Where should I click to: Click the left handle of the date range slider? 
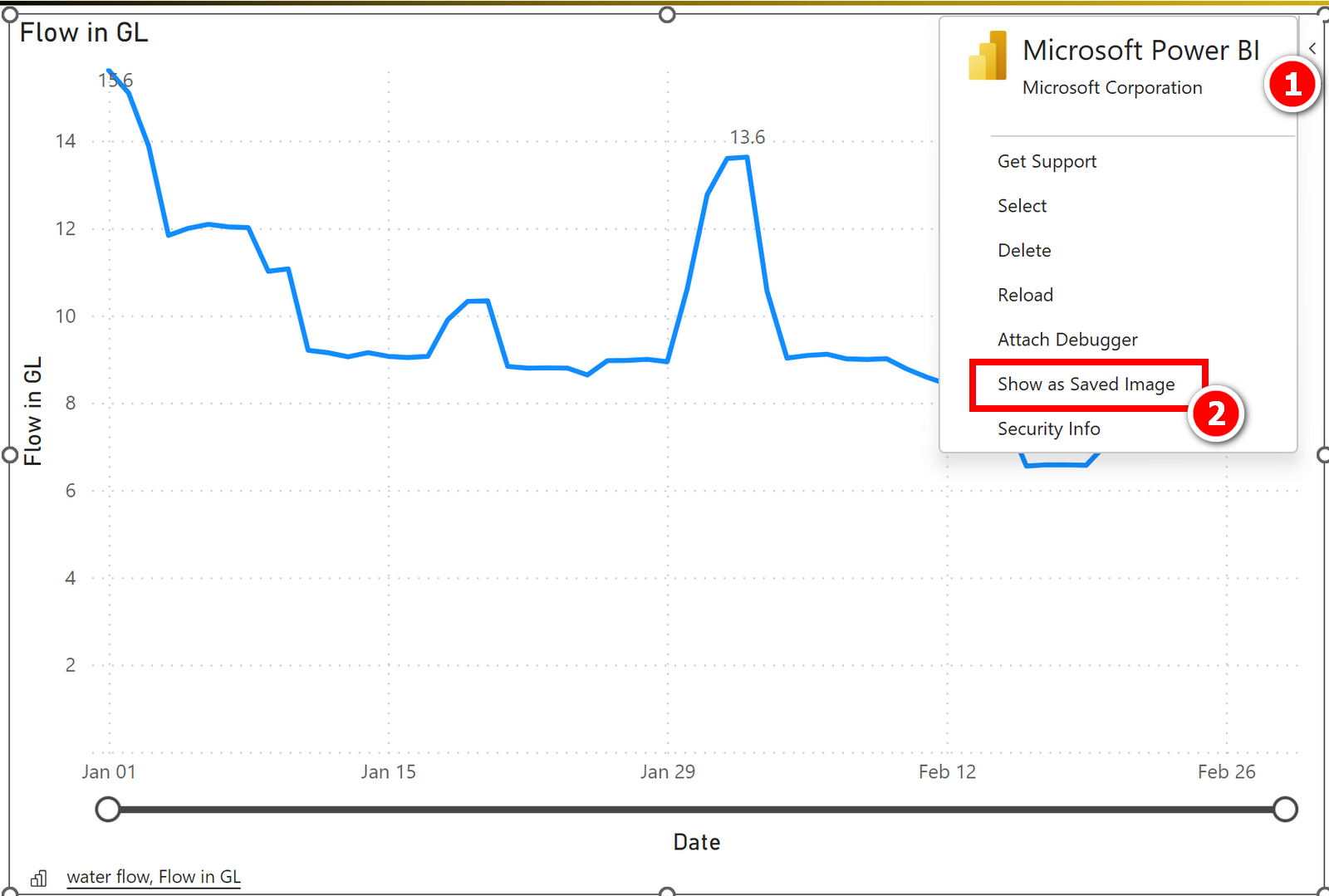click(108, 809)
